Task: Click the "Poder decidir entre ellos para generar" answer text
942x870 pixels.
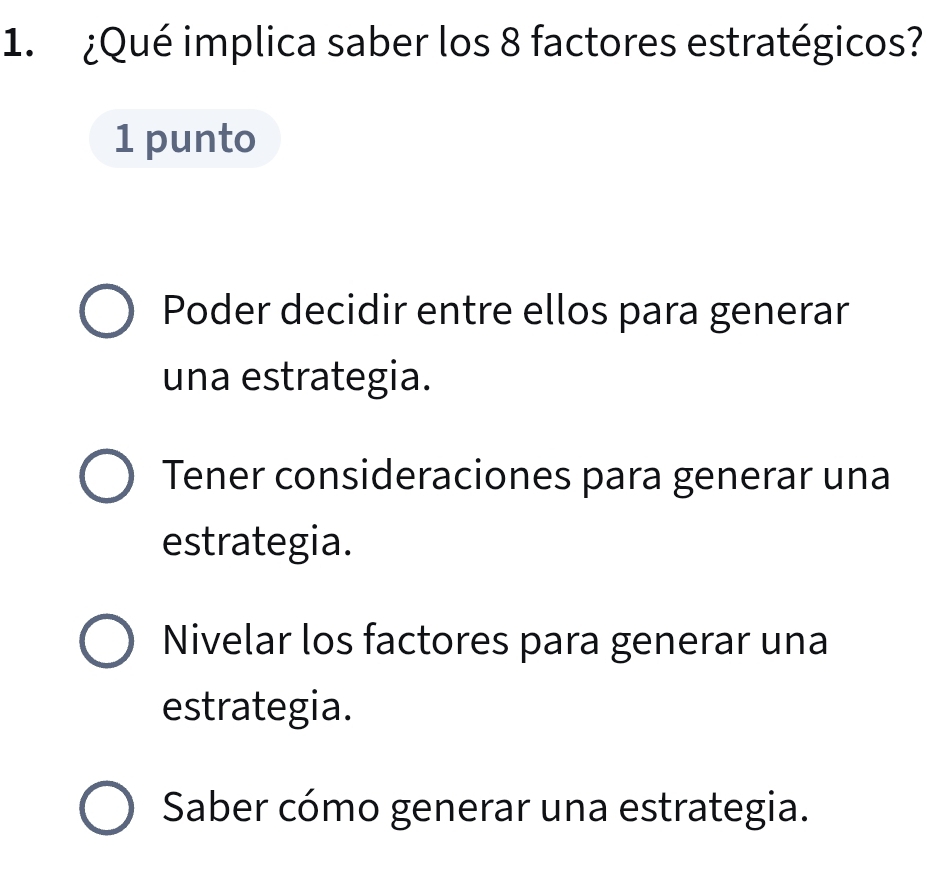Action: [506, 311]
